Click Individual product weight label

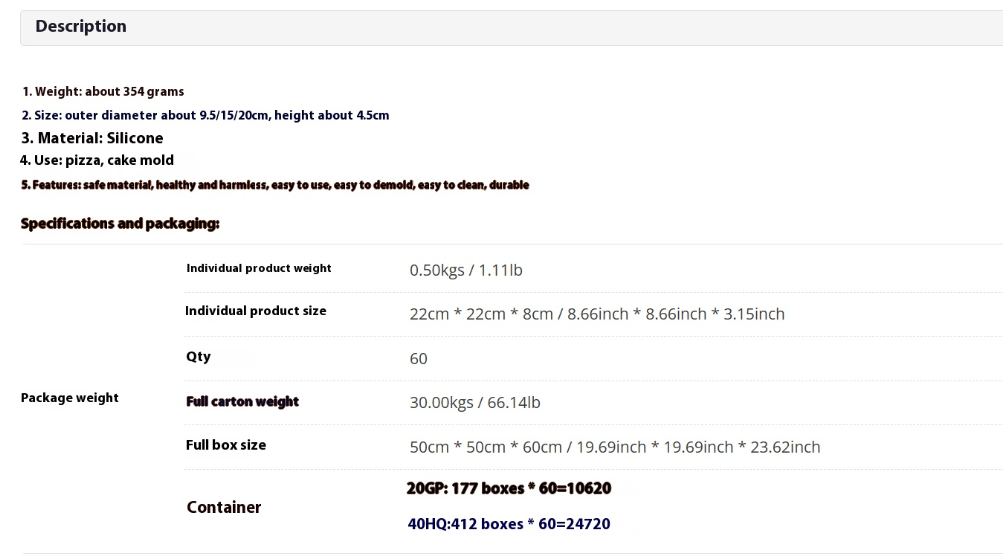258,268
